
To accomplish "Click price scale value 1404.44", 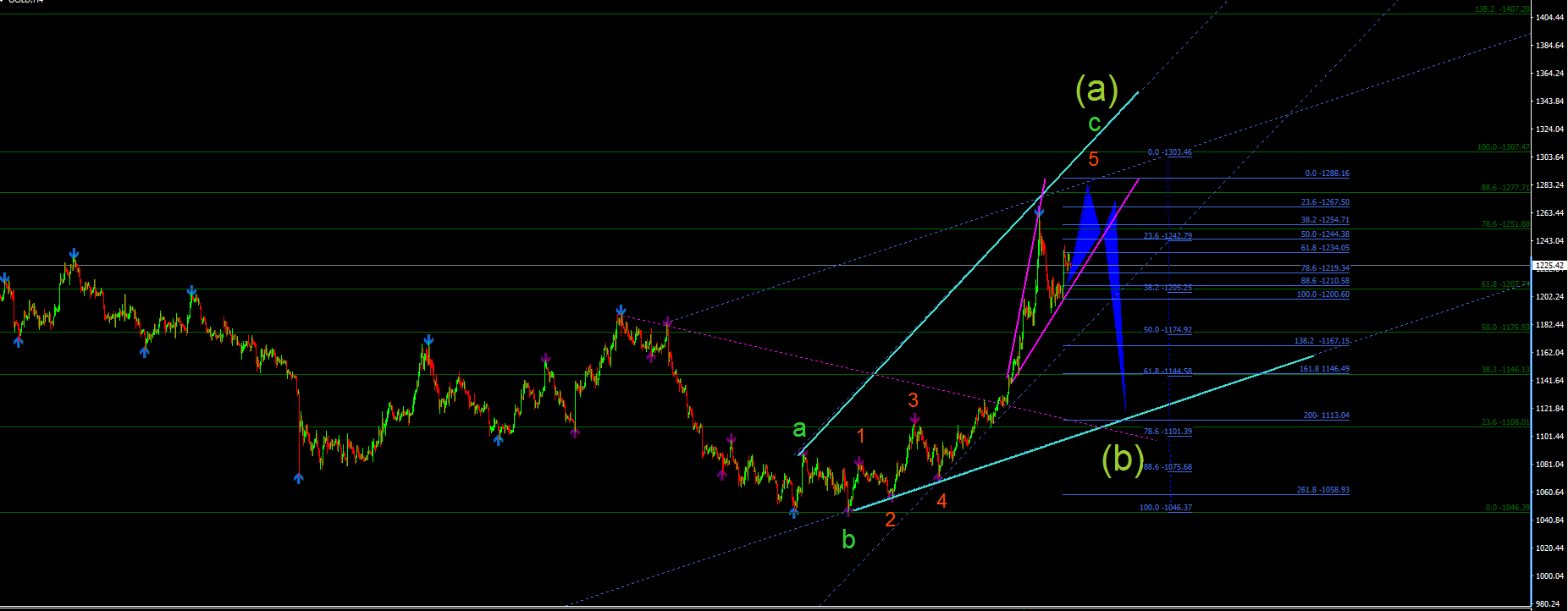I will (1549, 17).
